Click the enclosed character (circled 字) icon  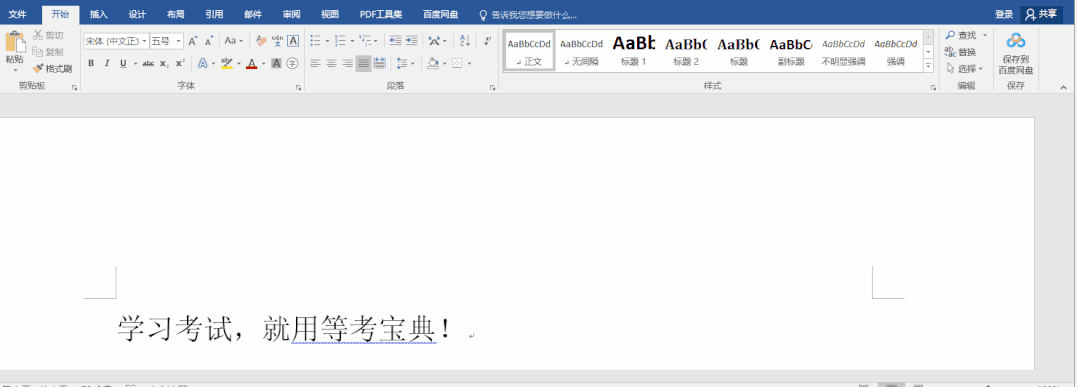pos(293,63)
